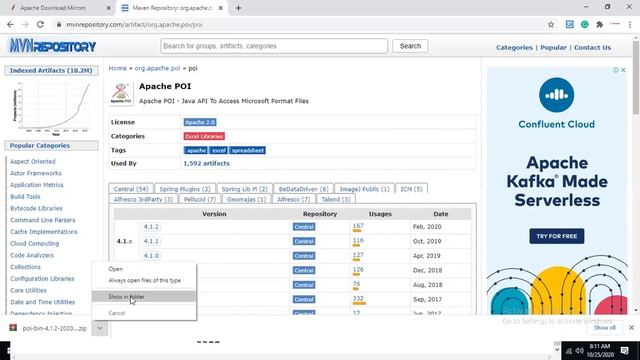Go back using browser back arrow

tap(10, 24)
